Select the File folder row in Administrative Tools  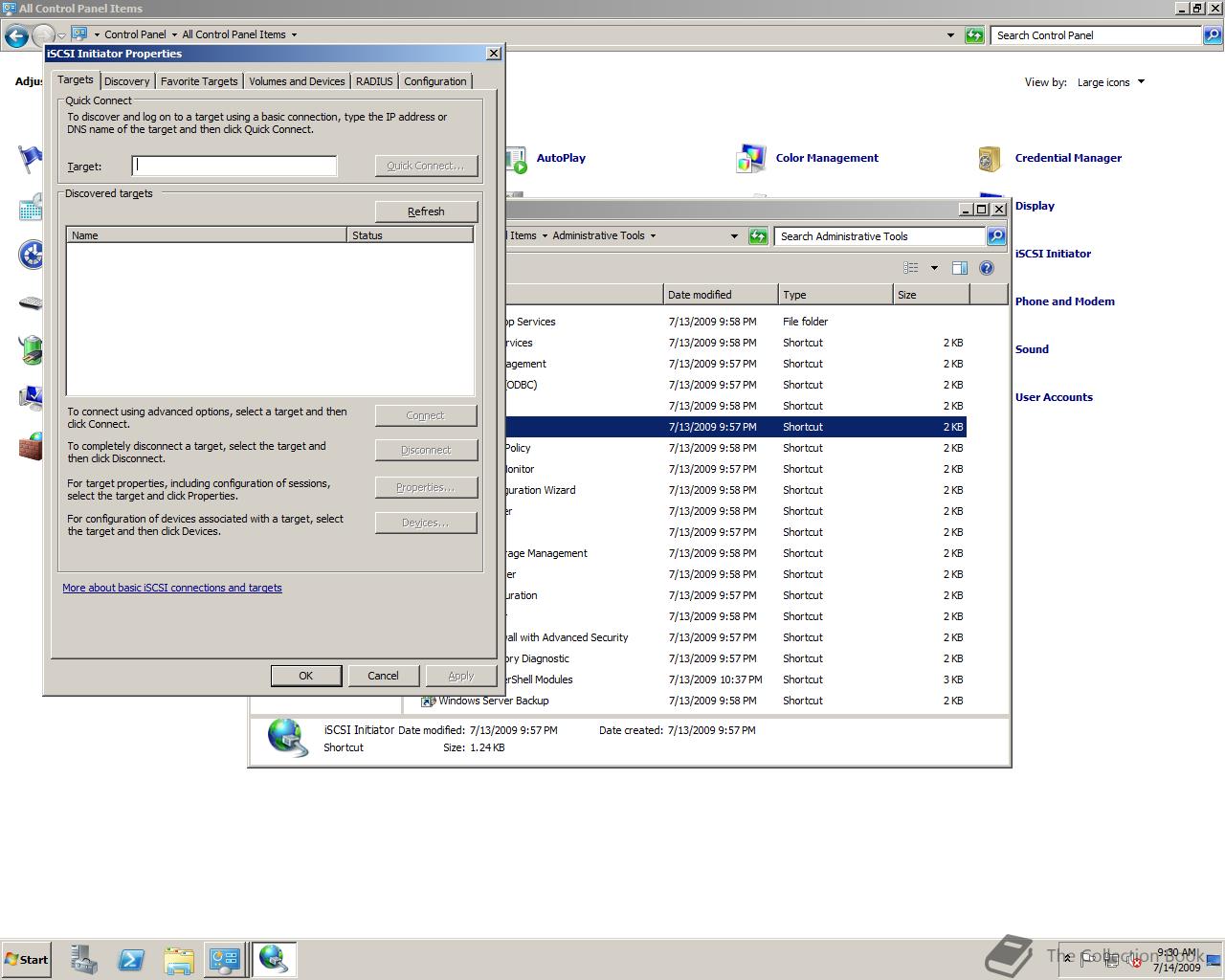tap(735, 322)
